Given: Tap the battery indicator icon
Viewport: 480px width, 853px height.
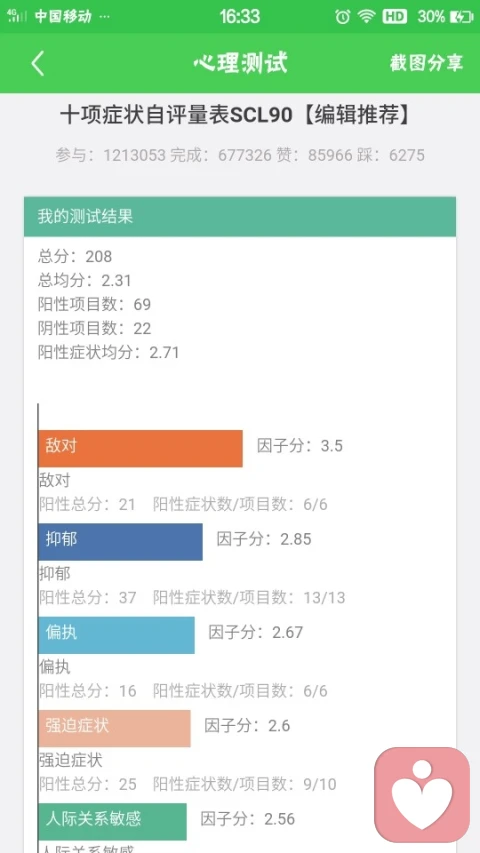Looking at the screenshot, I should tap(462, 17).
